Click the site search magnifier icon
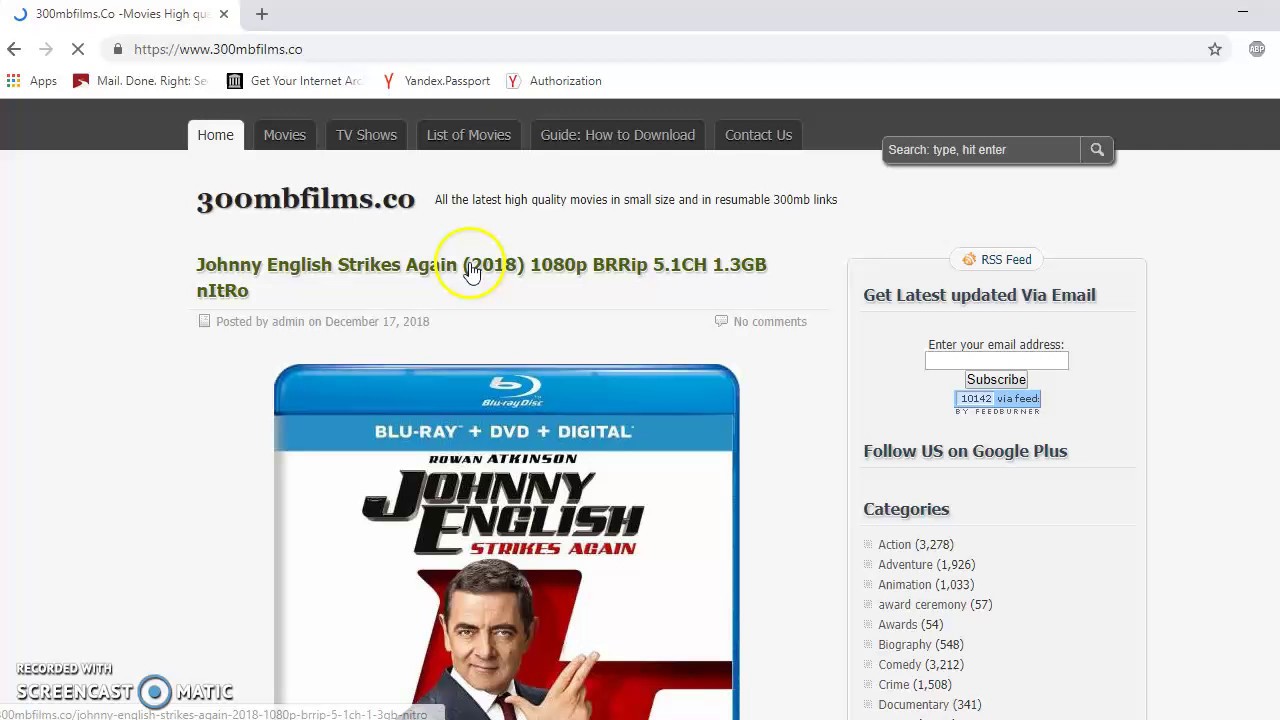 pos(1097,150)
